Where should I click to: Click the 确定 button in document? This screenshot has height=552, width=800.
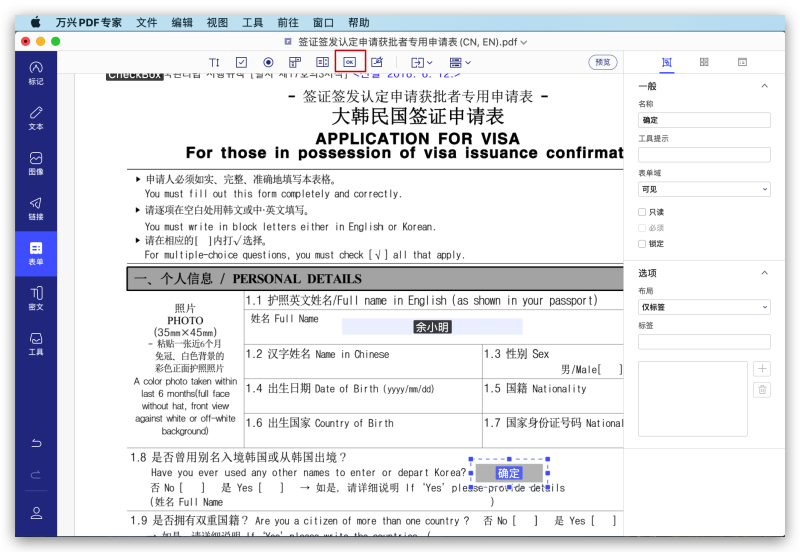point(508,473)
